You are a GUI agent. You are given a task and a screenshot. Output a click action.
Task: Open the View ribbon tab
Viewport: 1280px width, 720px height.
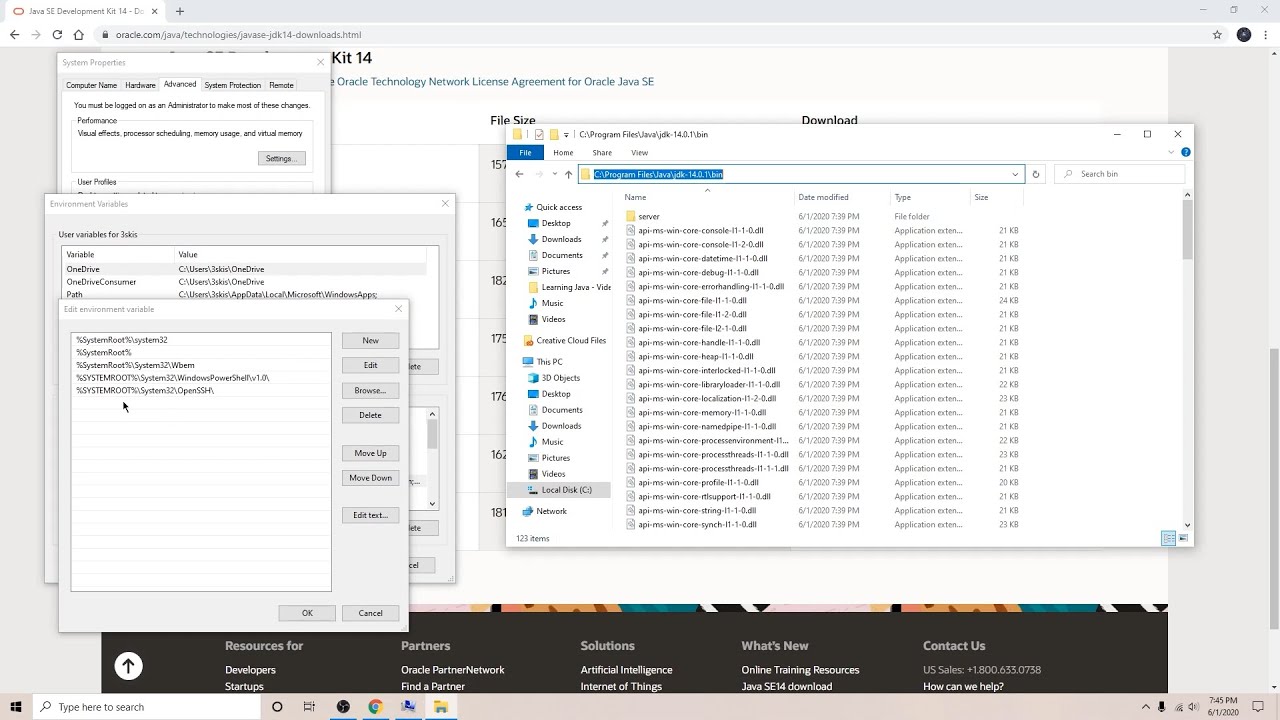click(x=640, y=153)
